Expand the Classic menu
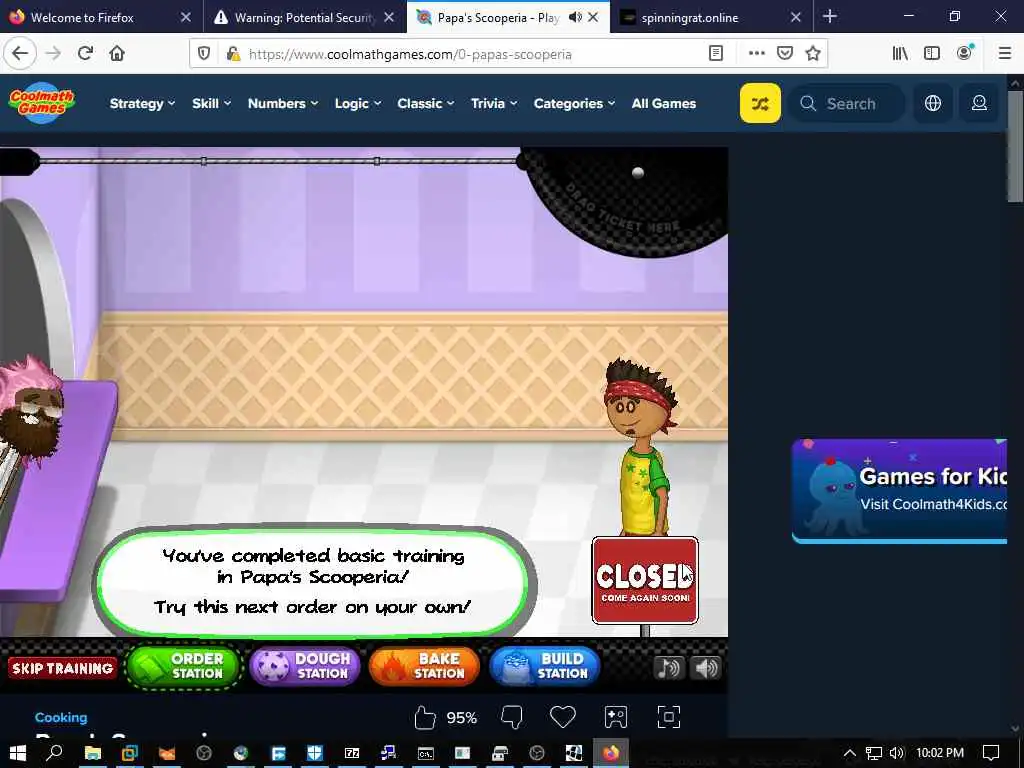The height and width of the screenshot is (768, 1024). click(x=426, y=103)
